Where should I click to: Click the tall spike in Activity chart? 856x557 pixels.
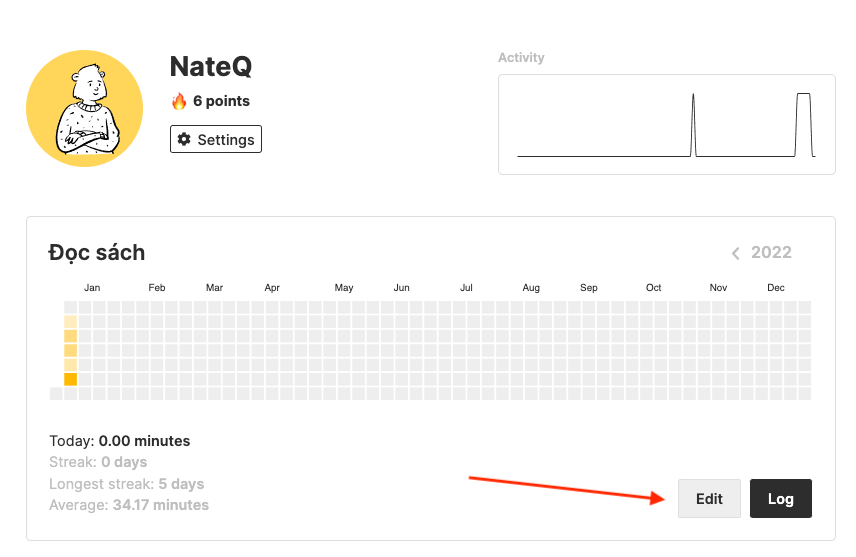[x=693, y=125]
